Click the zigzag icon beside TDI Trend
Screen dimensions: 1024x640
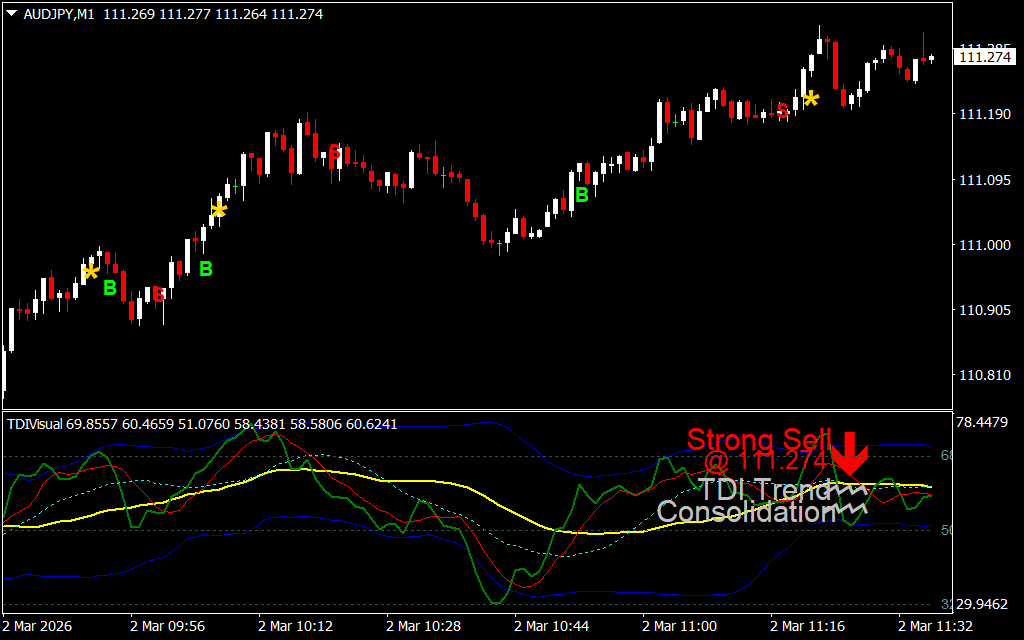[852, 490]
